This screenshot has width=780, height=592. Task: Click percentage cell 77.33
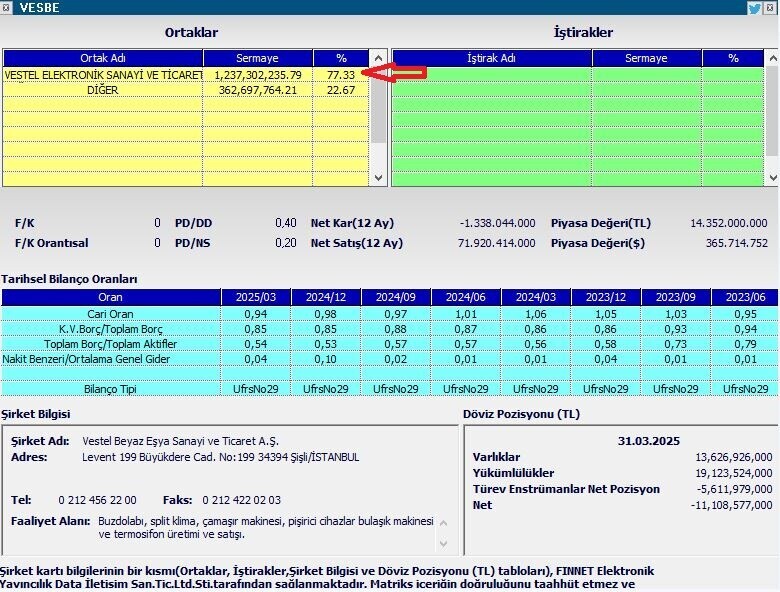[341, 75]
